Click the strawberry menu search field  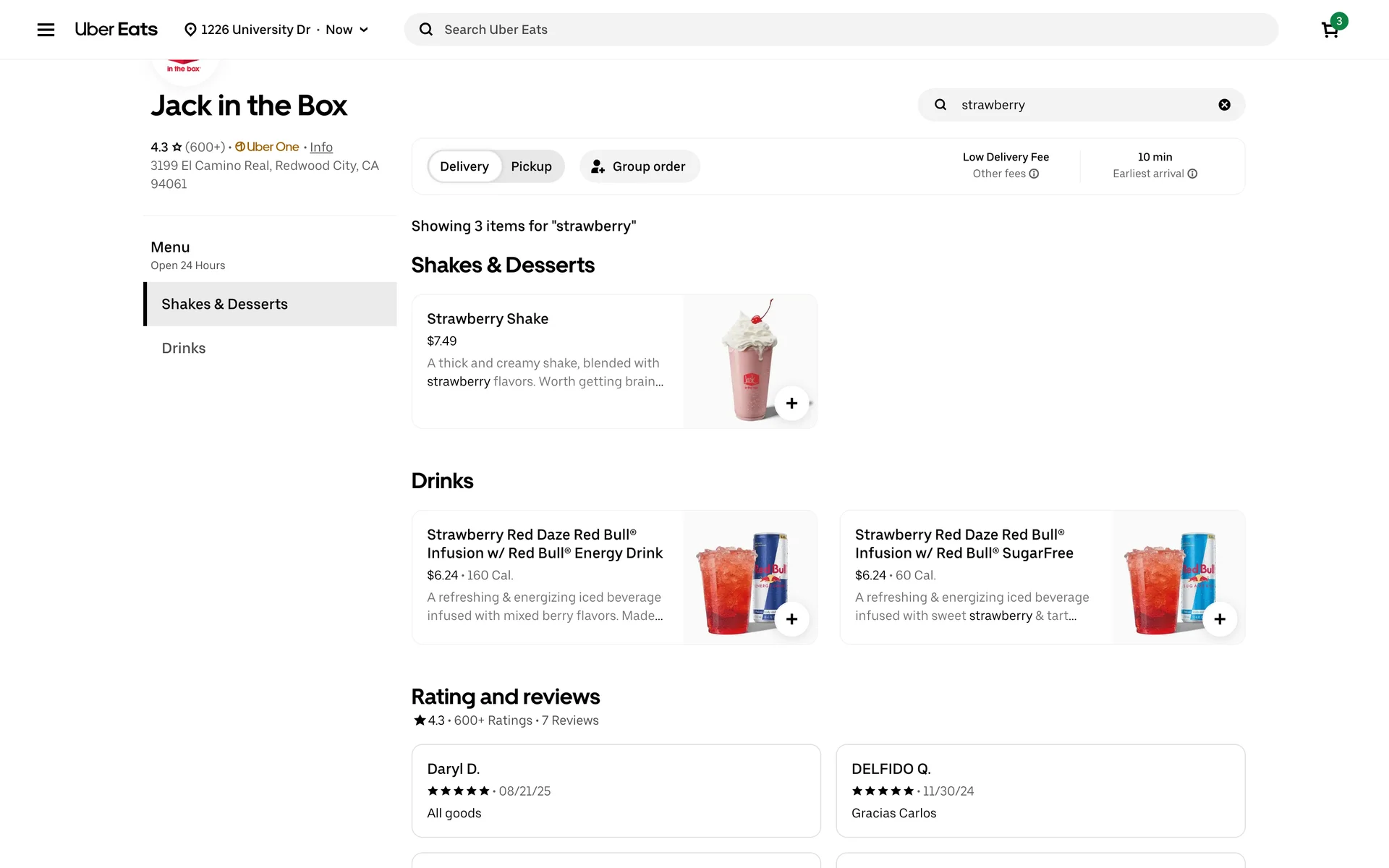coord(1078,105)
